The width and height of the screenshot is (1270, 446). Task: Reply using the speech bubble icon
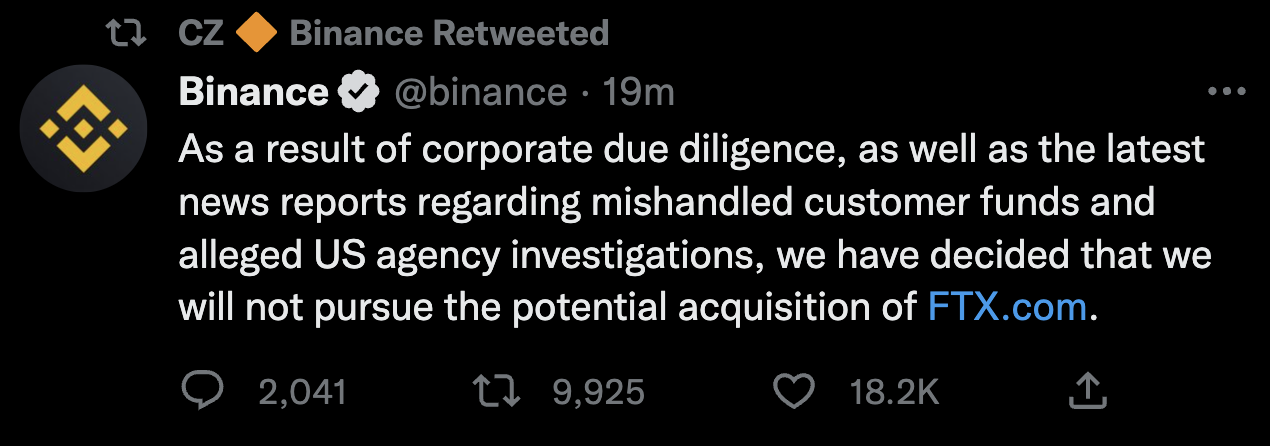(x=205, y=390)
